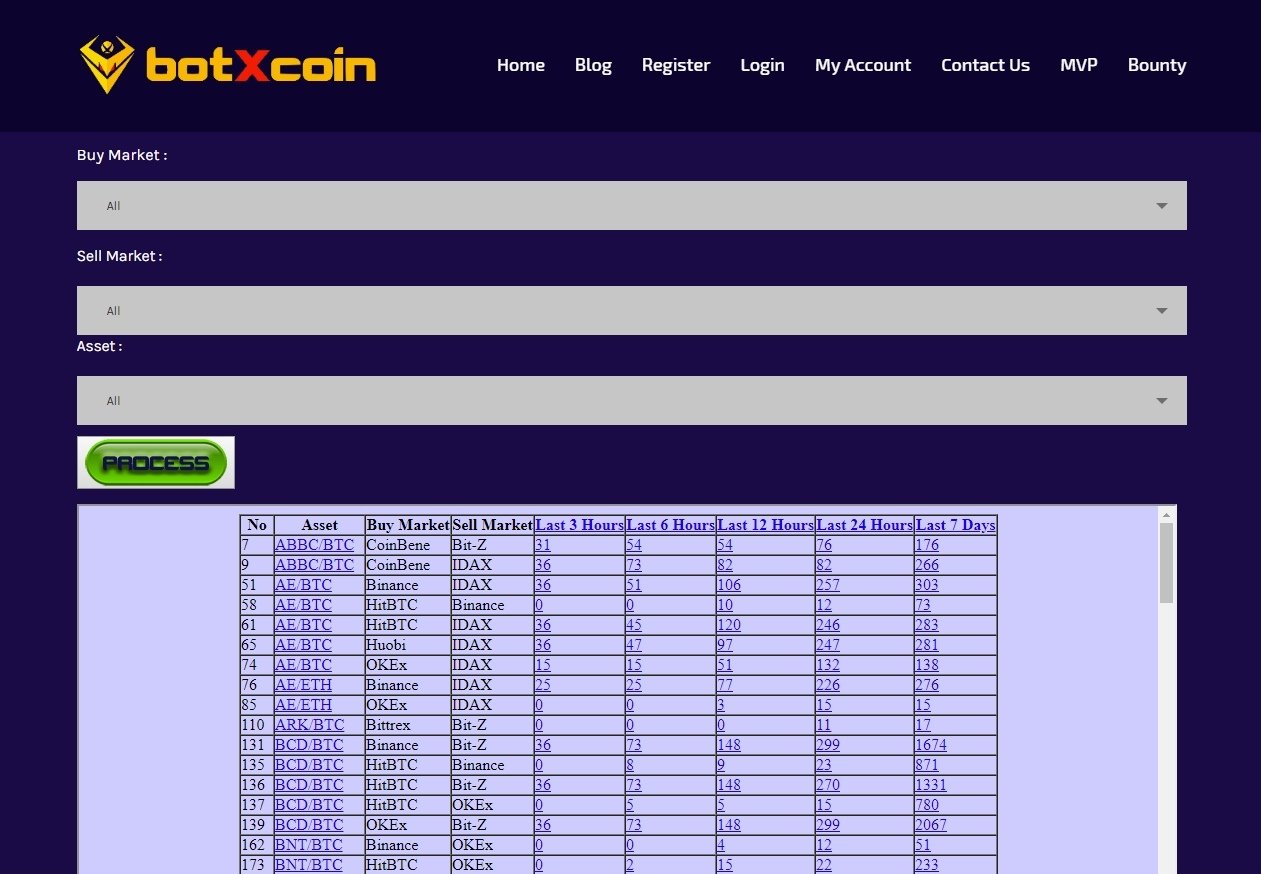Select the 'Buy Market' column header

pos(408,525)
